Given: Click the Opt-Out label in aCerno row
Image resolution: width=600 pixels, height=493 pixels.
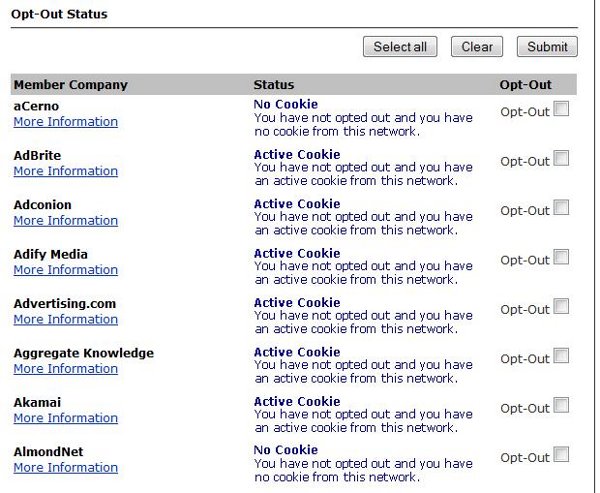Looking at the screenshot, I should (x=525, y=112).
